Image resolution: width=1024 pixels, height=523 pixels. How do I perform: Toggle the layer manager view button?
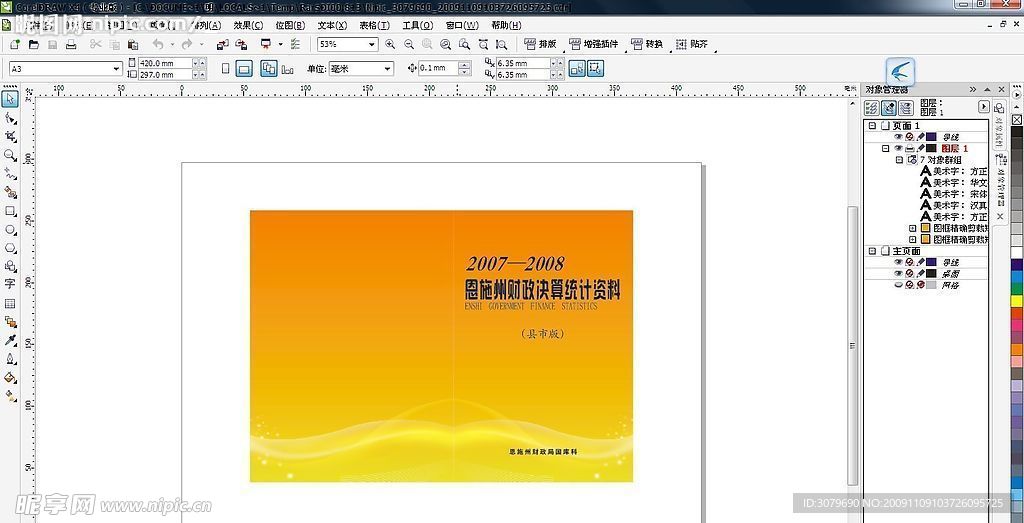[x=905, y=108]
